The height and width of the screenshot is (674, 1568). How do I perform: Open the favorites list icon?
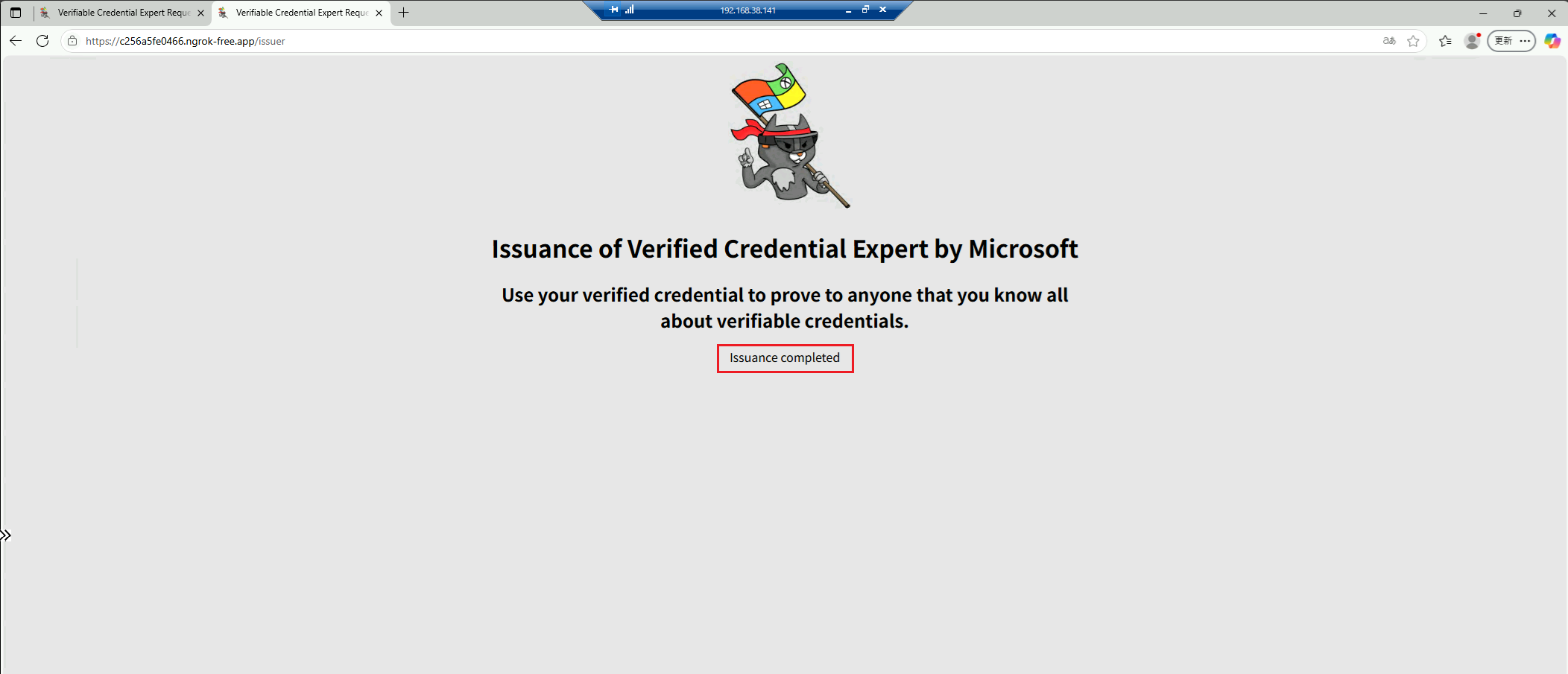pos(1445,41)
